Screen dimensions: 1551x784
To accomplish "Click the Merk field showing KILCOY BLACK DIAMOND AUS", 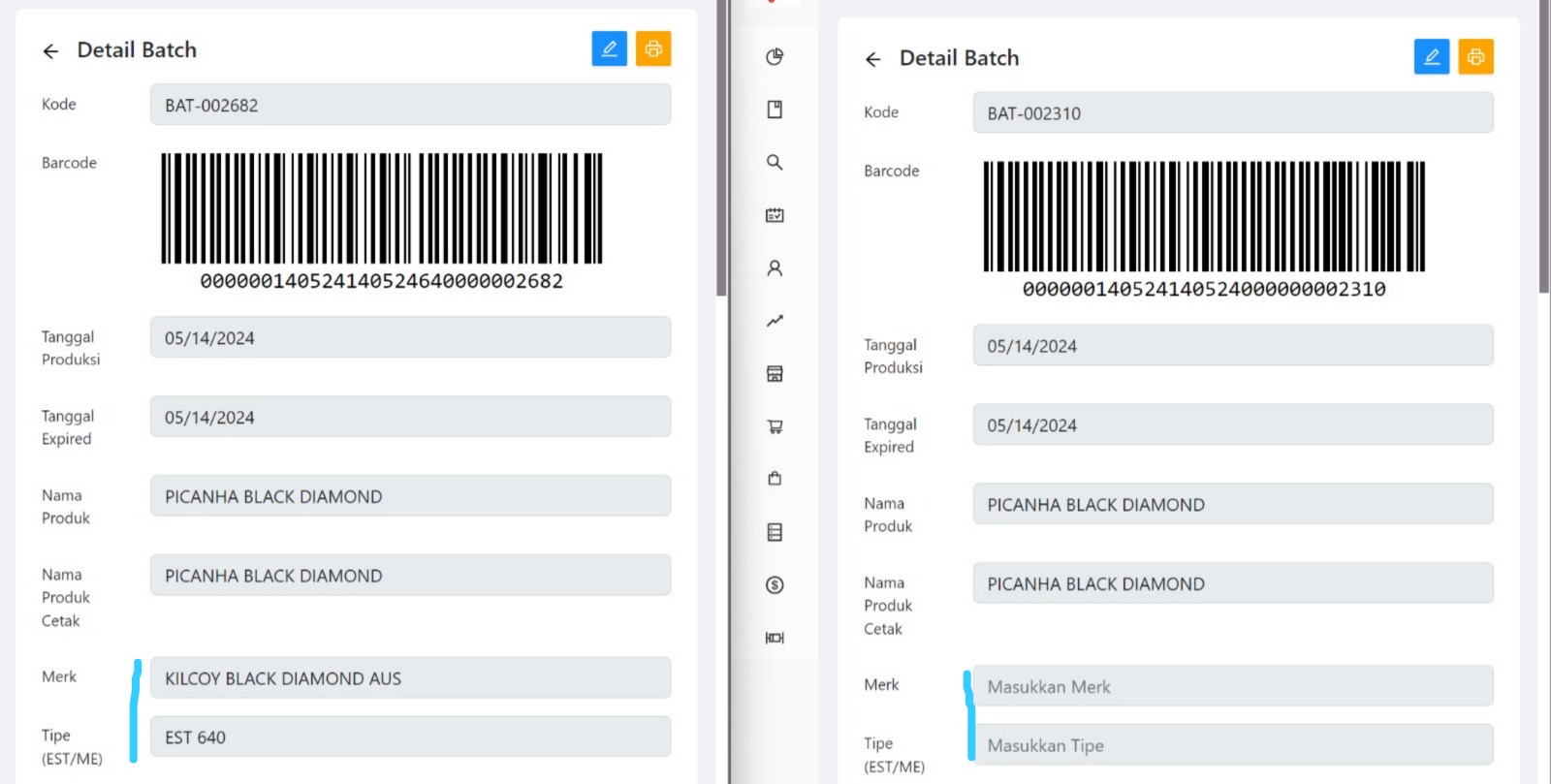I will pyautogui.click(x=410, y=678).
